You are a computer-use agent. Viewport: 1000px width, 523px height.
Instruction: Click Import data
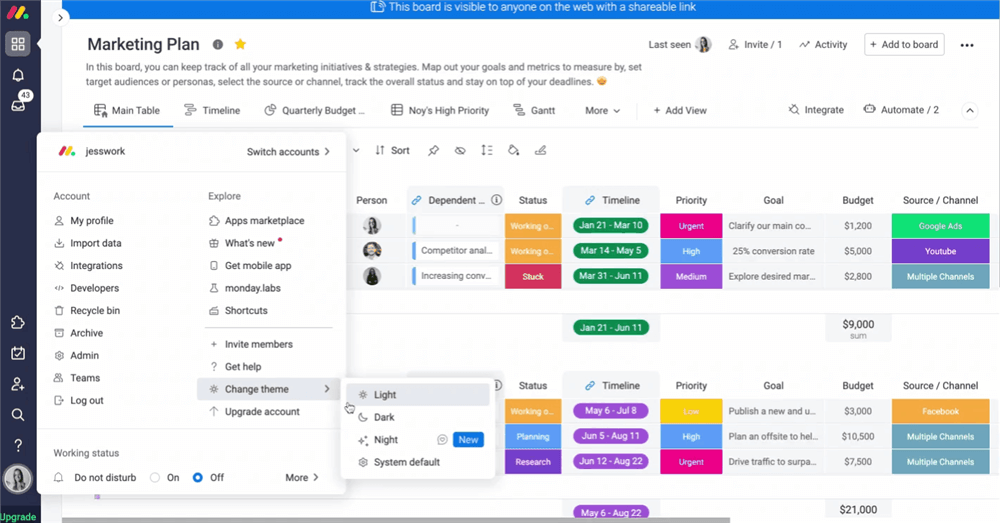[88, 243]
